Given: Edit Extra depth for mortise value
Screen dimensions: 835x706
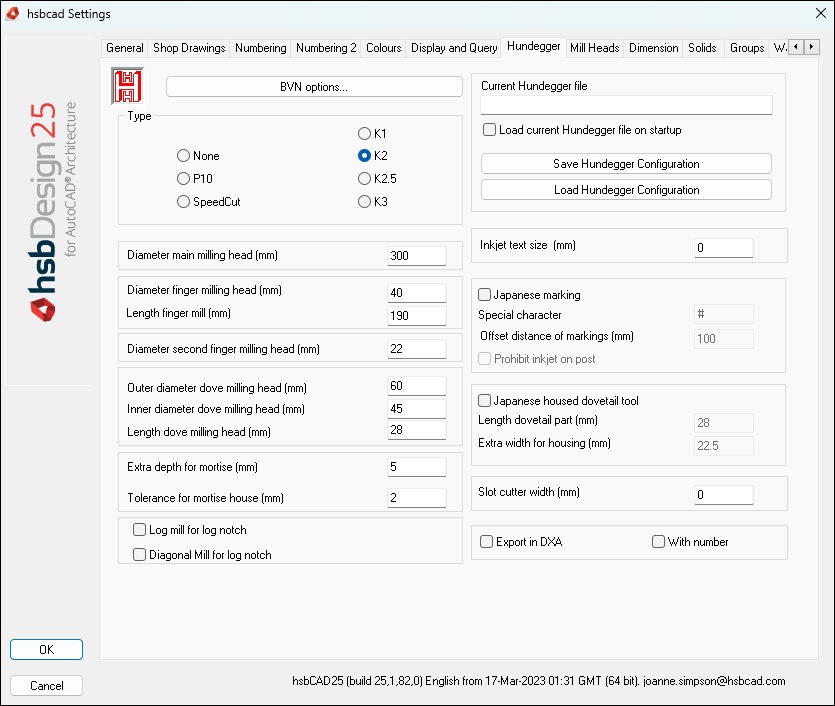Looking at the screenshot, I should [x=416, y=466].
